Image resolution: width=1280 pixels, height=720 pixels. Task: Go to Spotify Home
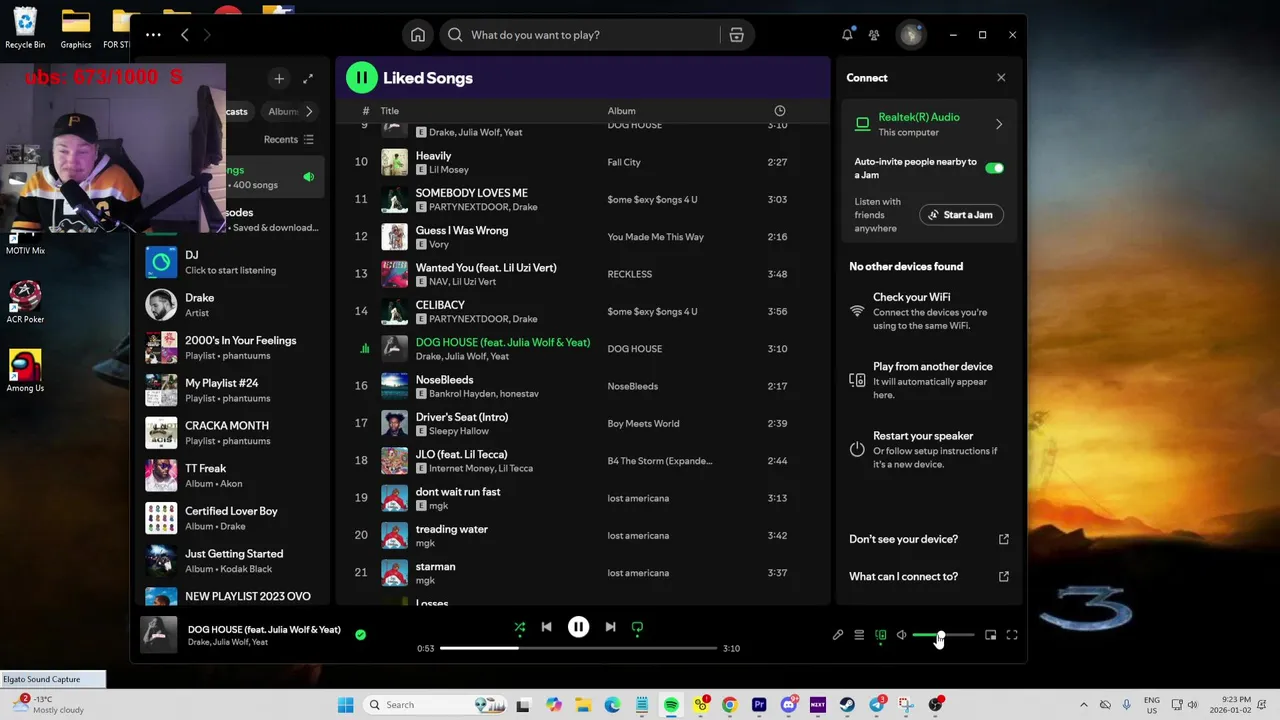pyautogui.click(x=418, y=35)
